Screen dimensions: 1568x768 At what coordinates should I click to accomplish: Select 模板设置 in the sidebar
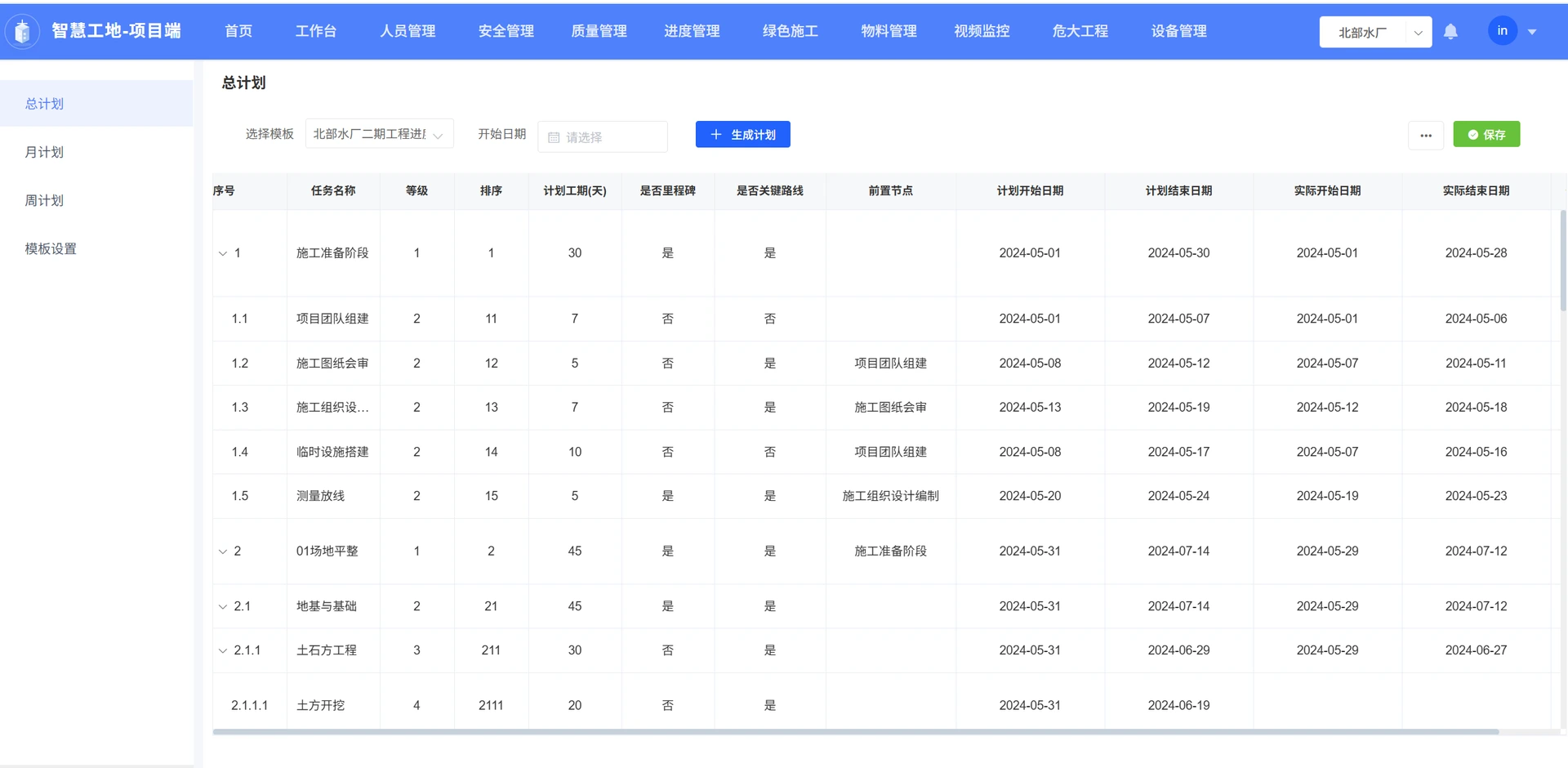click(96, 248)
